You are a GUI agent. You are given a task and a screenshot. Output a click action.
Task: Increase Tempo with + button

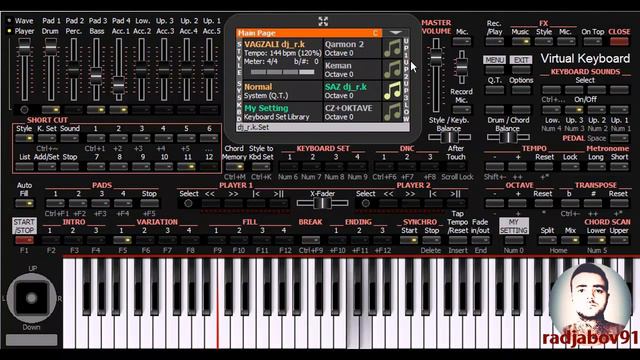click(x=518, y=166)
